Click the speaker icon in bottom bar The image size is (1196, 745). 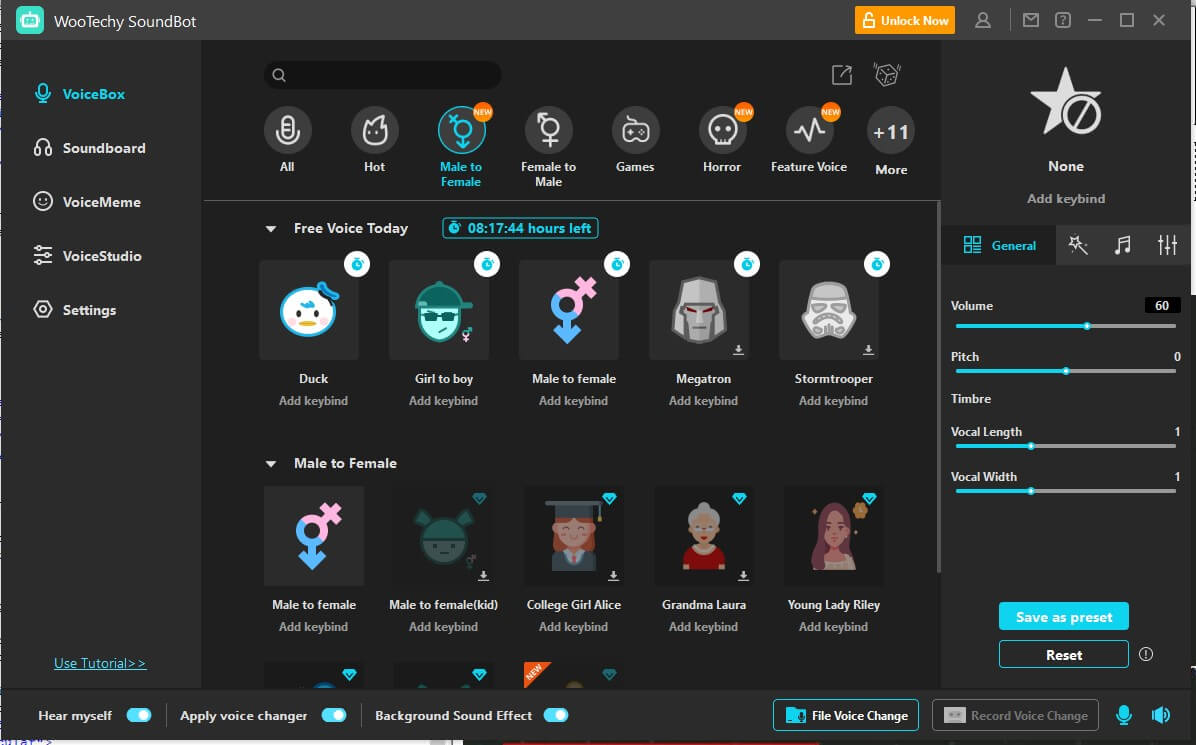(1160, 715)
